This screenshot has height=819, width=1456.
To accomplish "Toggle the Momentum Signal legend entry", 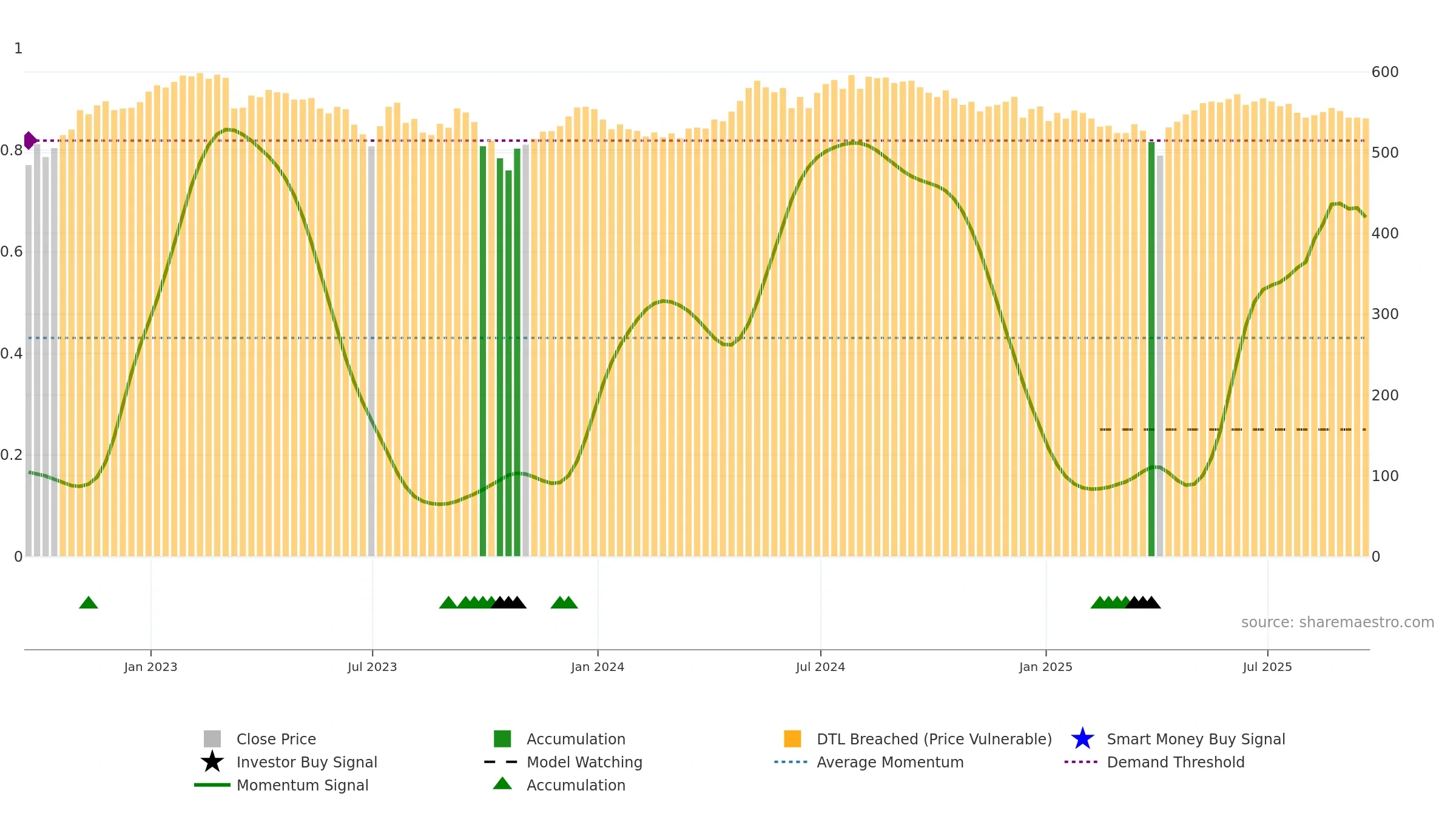I will coord(281,785).
